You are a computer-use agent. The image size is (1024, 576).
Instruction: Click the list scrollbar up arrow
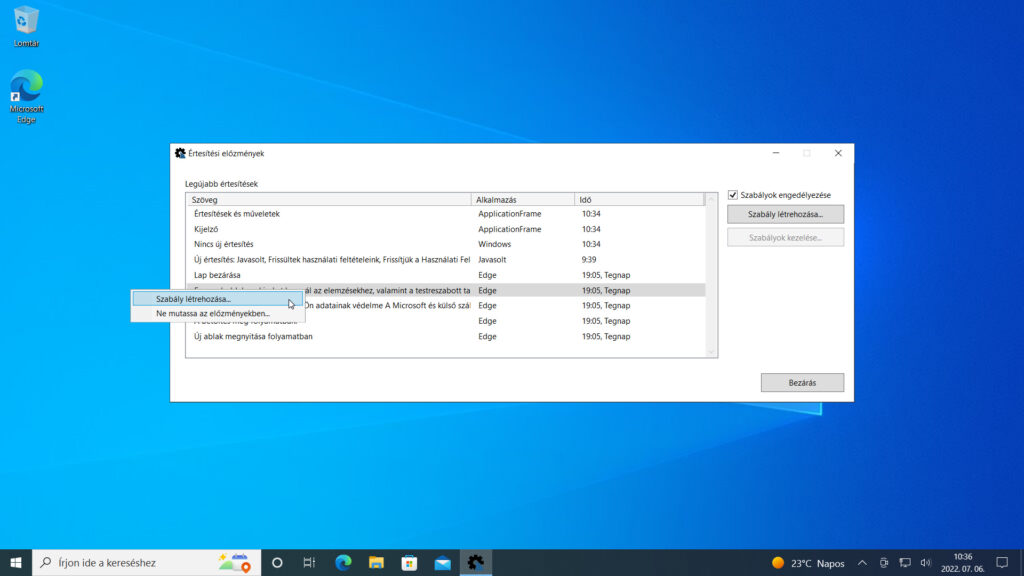712,199
